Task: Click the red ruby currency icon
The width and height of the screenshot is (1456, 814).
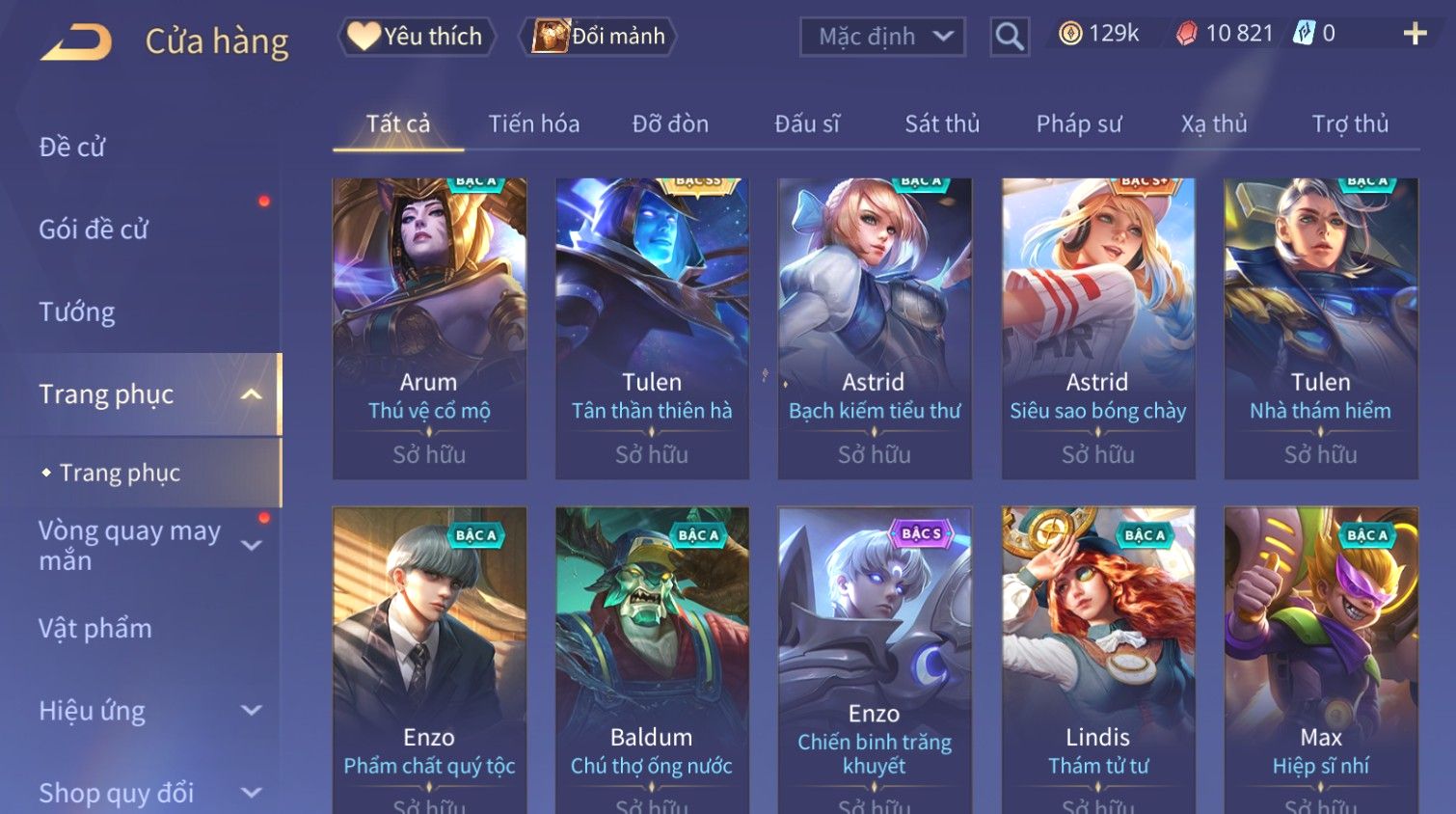Action: pyautogui.click(x=1186, y=34)
